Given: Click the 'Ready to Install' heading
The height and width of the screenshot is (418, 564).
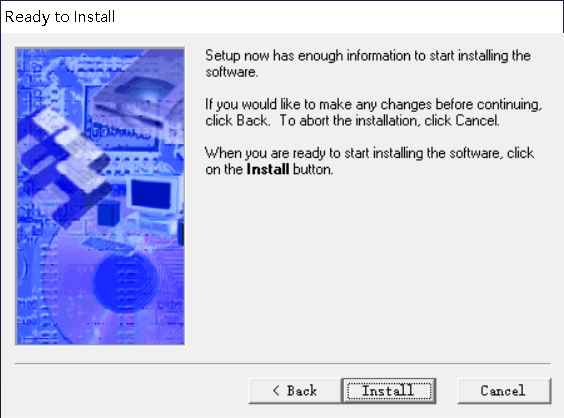Looking at the screenshot, I should [x=60, y=17].
